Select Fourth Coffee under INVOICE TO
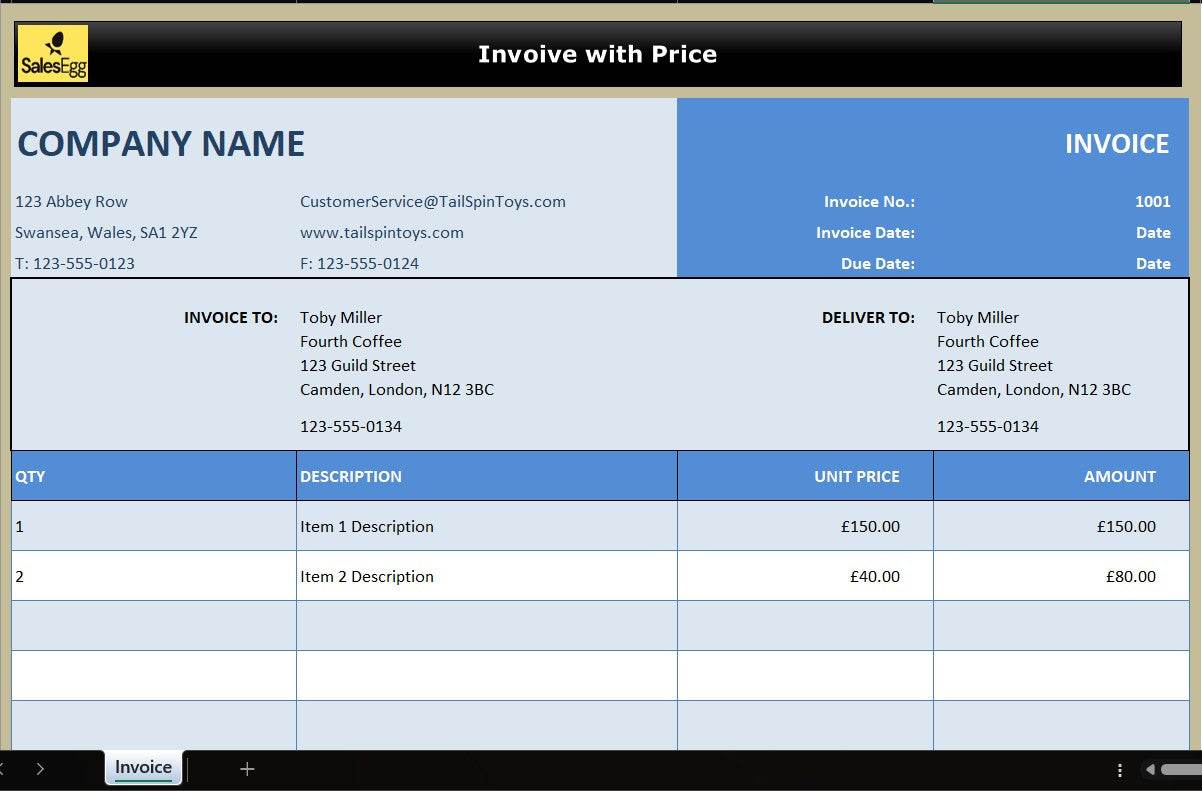 [351, 341]
